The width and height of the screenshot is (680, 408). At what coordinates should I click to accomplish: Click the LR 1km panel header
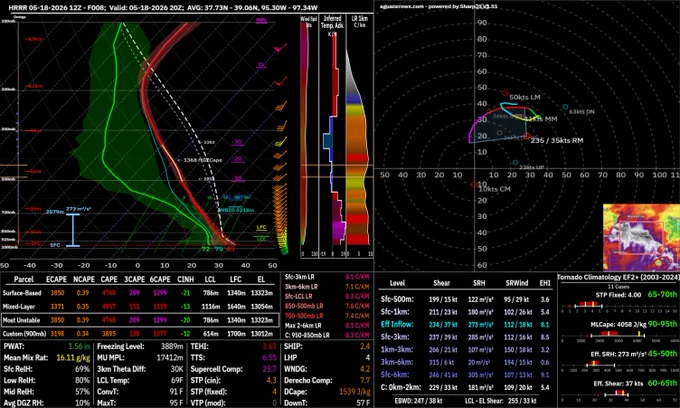[x=359, y=22]
